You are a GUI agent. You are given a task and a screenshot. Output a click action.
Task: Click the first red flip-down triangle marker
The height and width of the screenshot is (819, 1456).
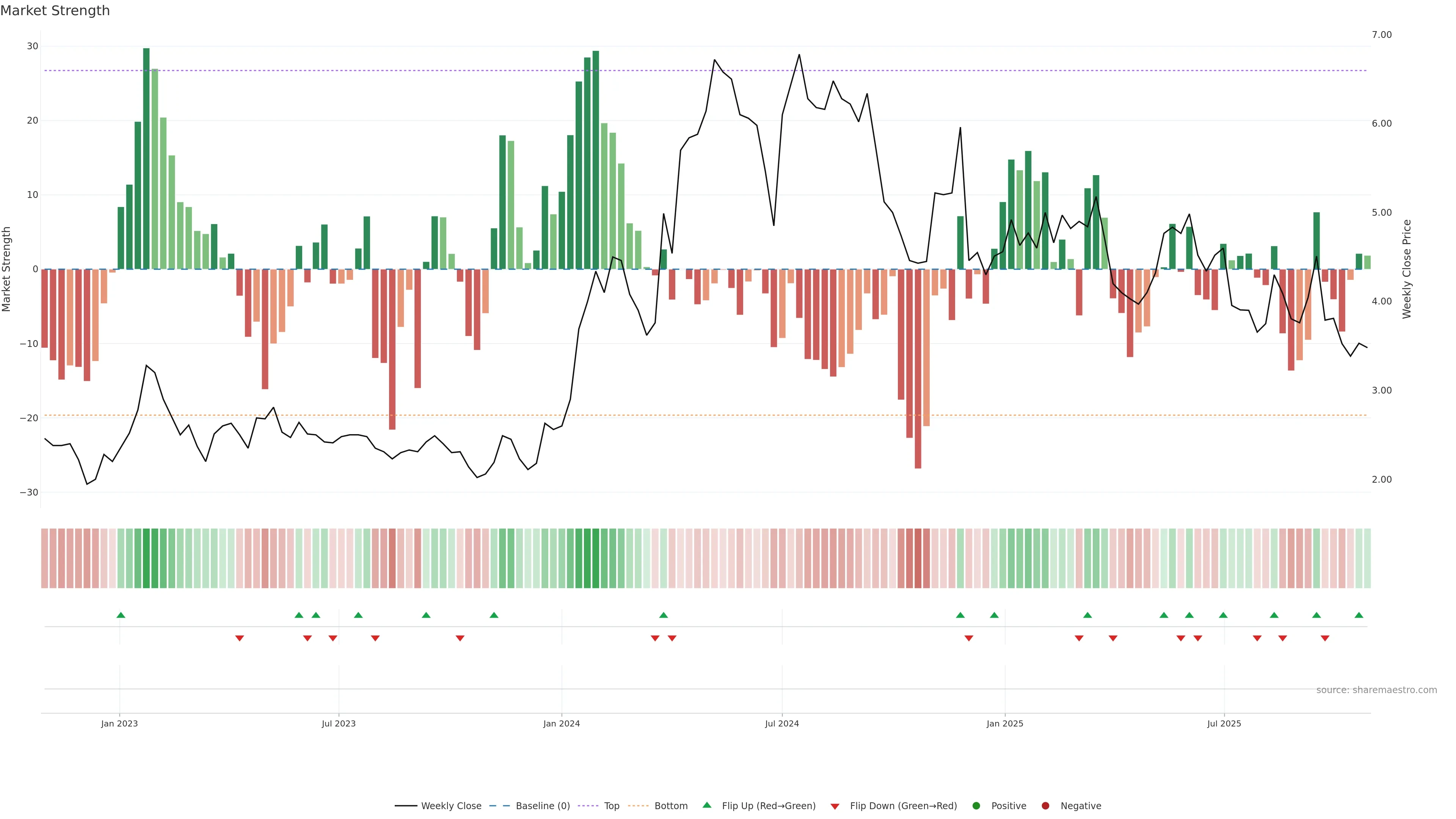240,638
